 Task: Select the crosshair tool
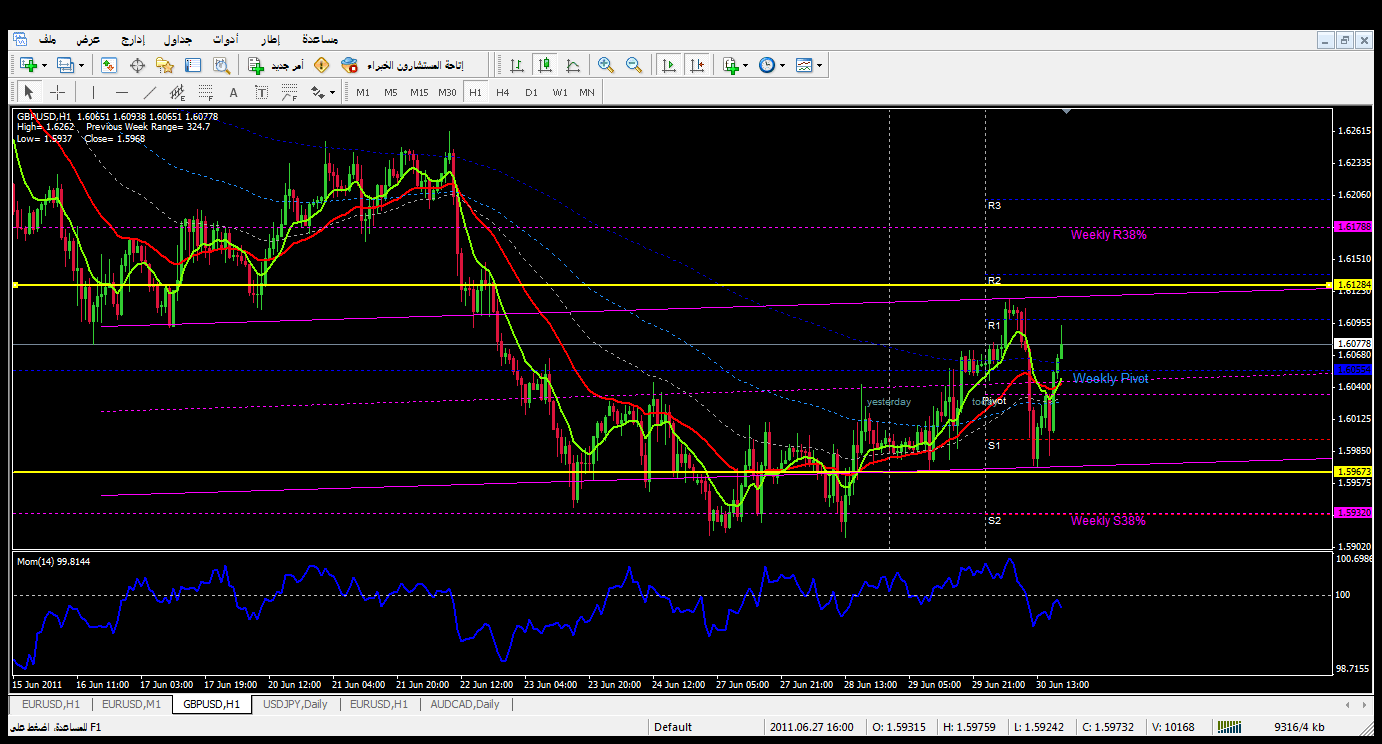[x=58, y=92]
